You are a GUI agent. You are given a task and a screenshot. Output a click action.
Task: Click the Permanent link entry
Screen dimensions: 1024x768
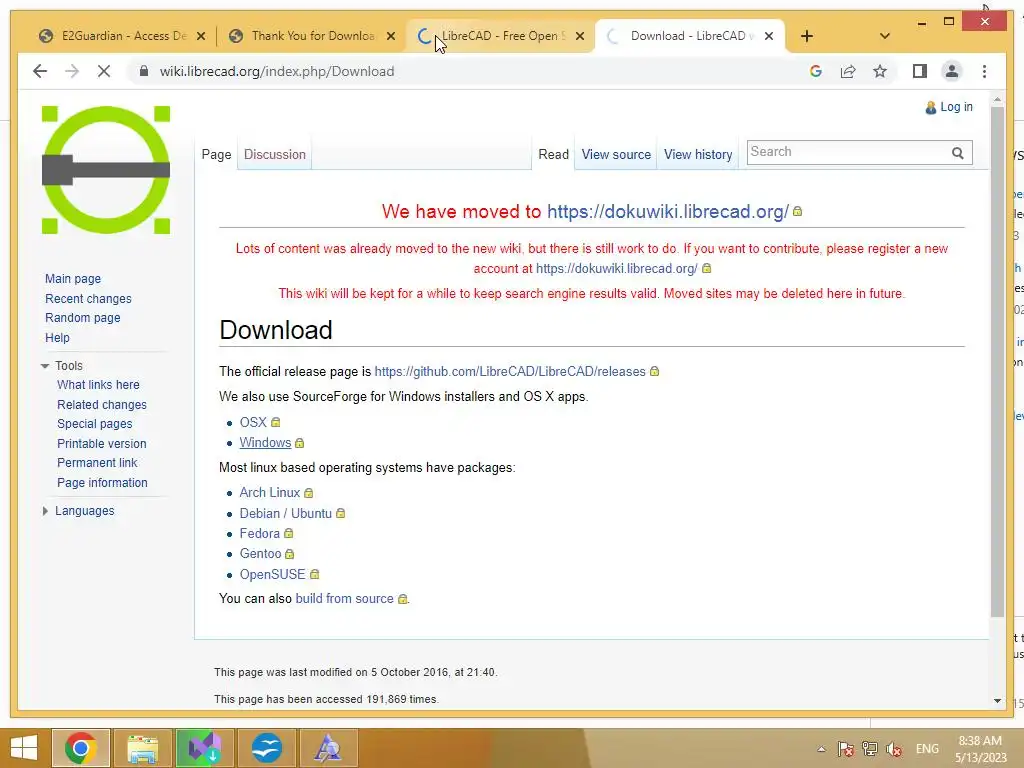click(x=97, y=463)
